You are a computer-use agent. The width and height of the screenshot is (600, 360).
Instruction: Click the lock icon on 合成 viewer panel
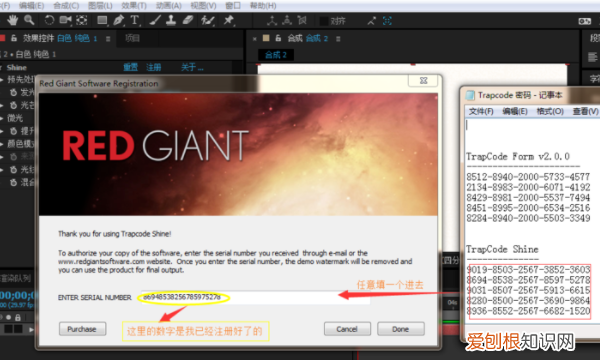(278, 38)
